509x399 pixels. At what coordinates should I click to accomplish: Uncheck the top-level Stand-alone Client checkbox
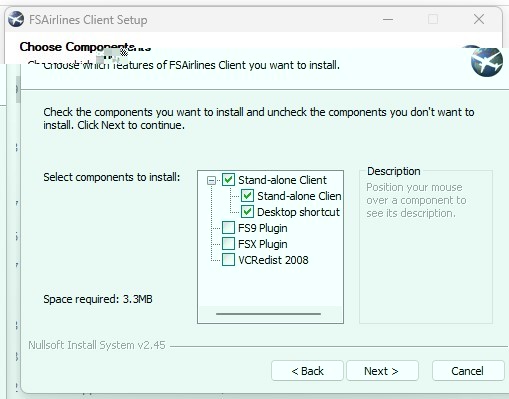(x=228, y=180)
